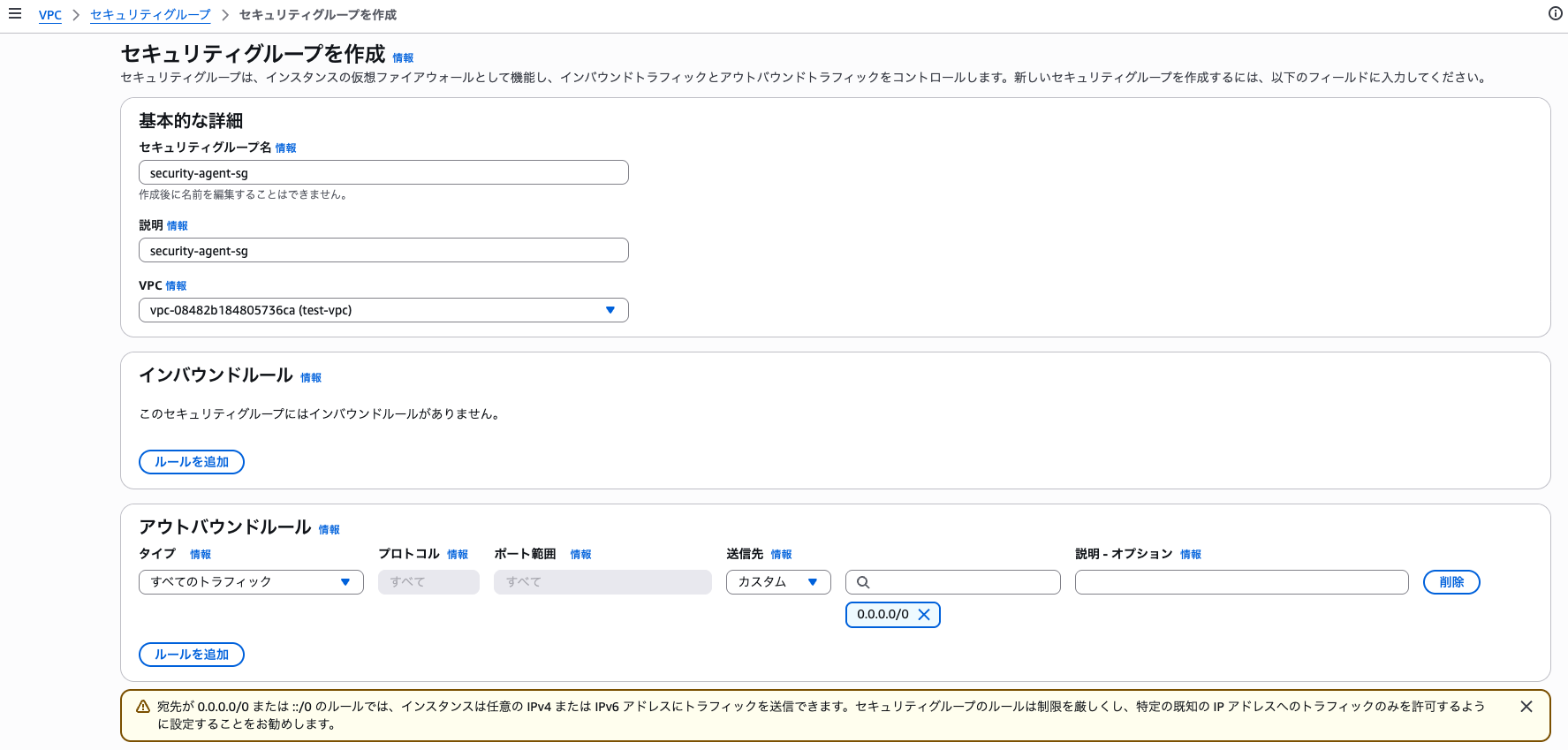Open 情報 link next to プロトコル column
The width and height of the screenshot is (1568, 750).
(x=458, y=555)
